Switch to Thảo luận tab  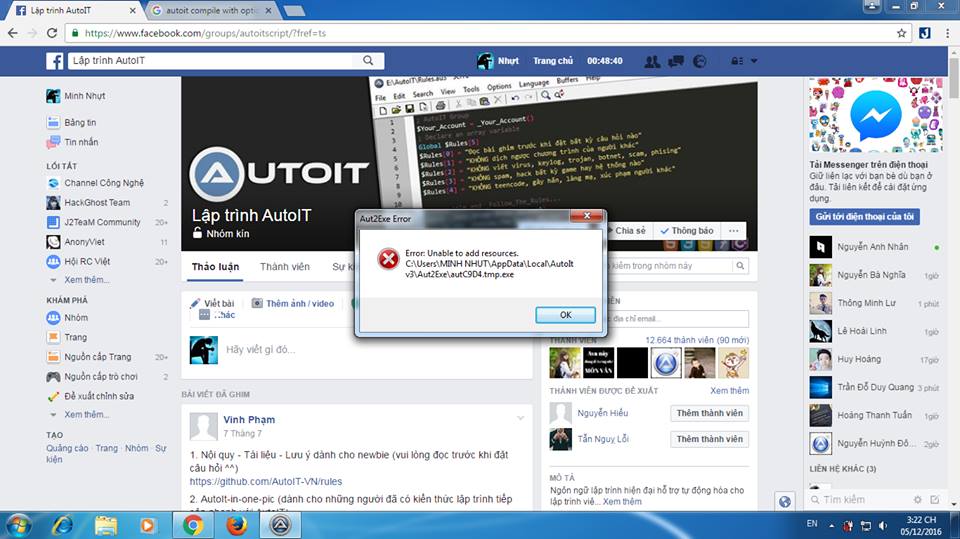coord(216,267)
